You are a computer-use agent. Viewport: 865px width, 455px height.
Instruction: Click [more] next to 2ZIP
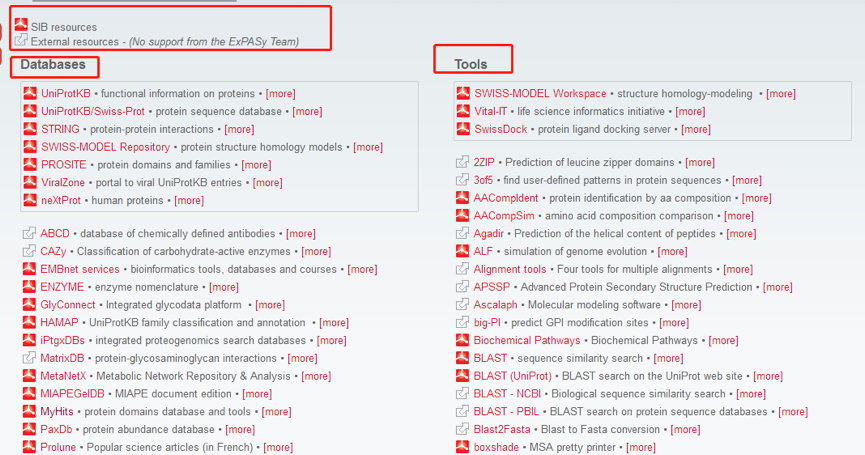pos(700,163)
